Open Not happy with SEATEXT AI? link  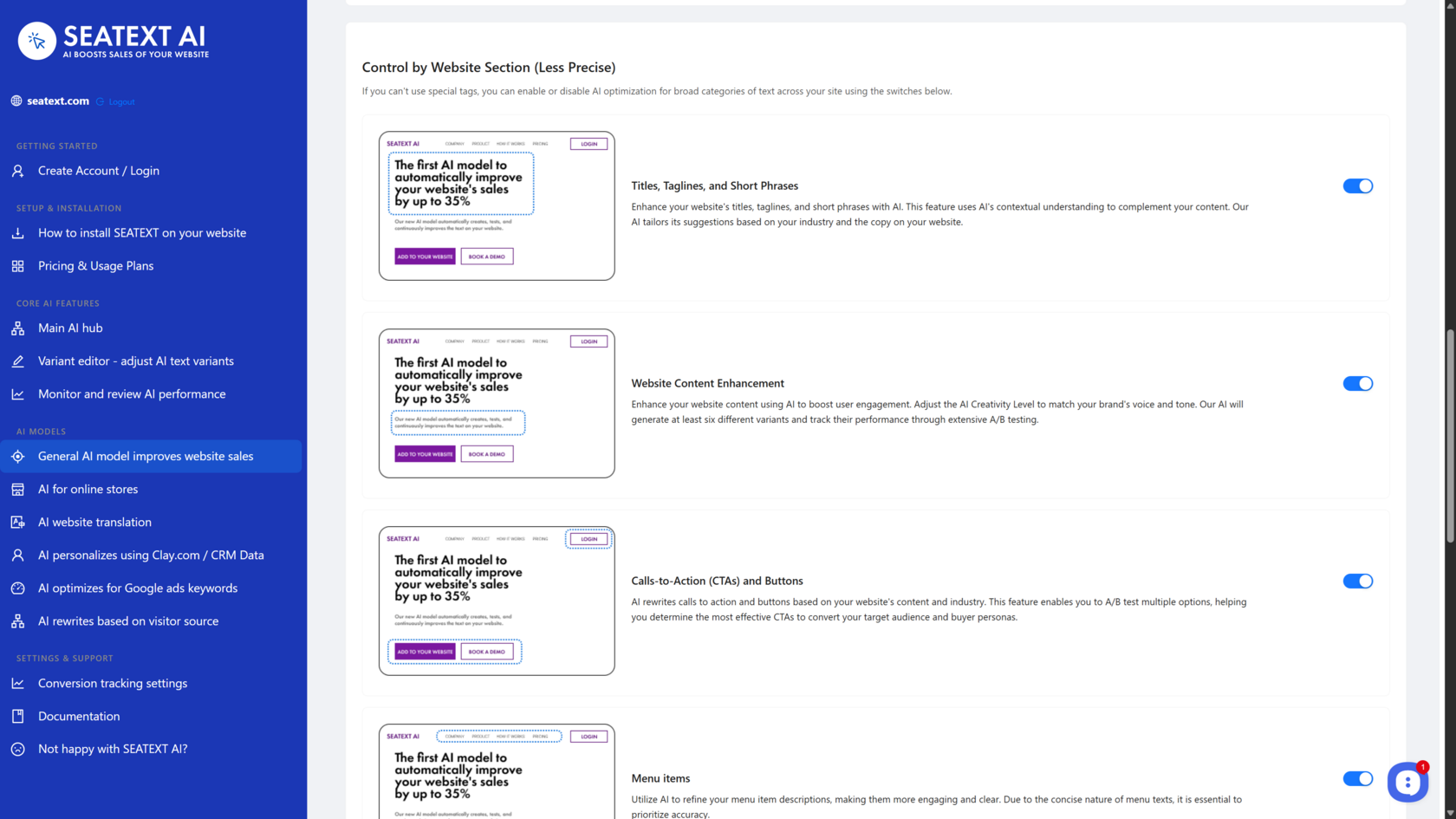[113, 750]
